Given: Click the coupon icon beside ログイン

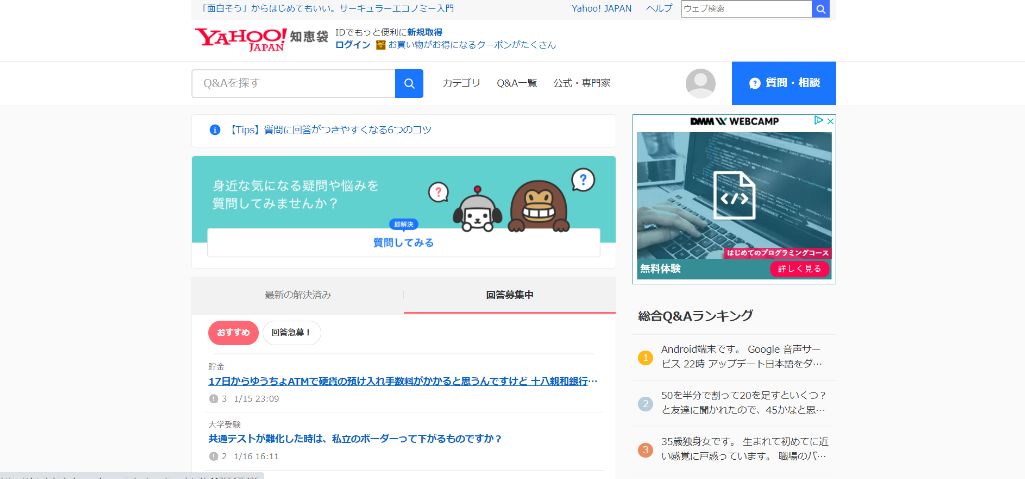Looking at the screenshot, I should (381, 45).
